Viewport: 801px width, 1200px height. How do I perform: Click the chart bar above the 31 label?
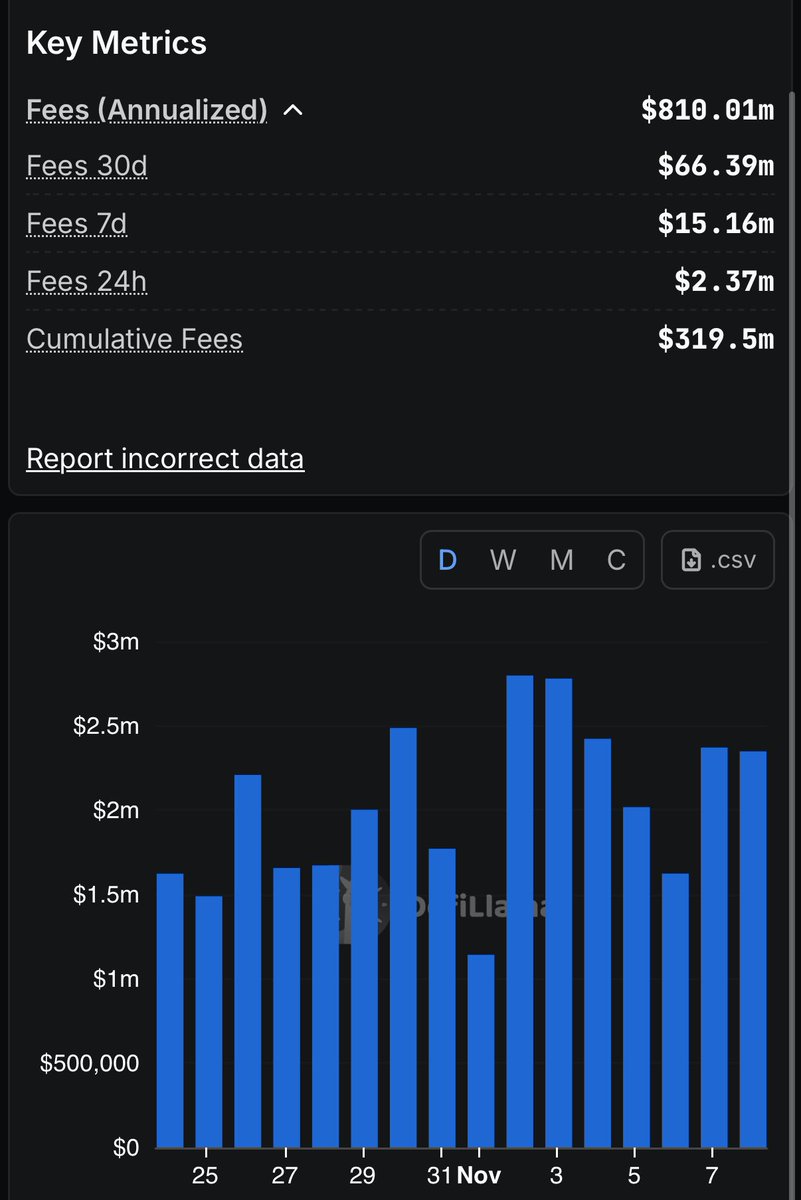click(442, 998)
